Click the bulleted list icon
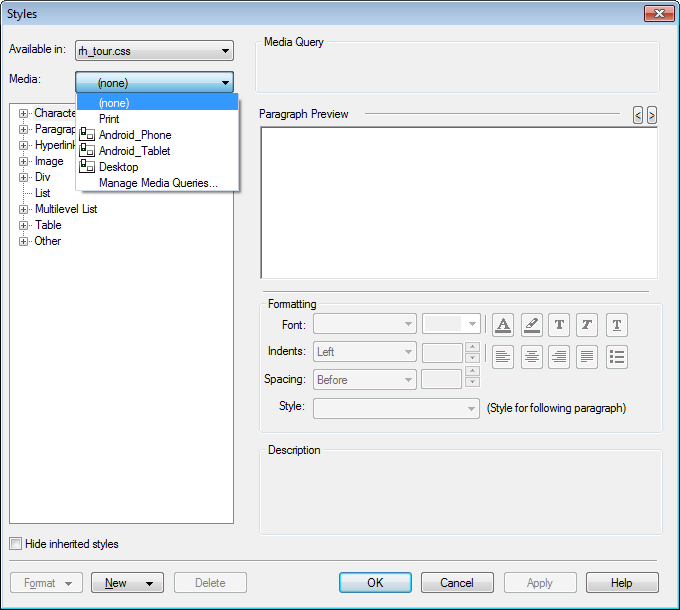This screenshot has height=610, width=680. click(617, 357)
